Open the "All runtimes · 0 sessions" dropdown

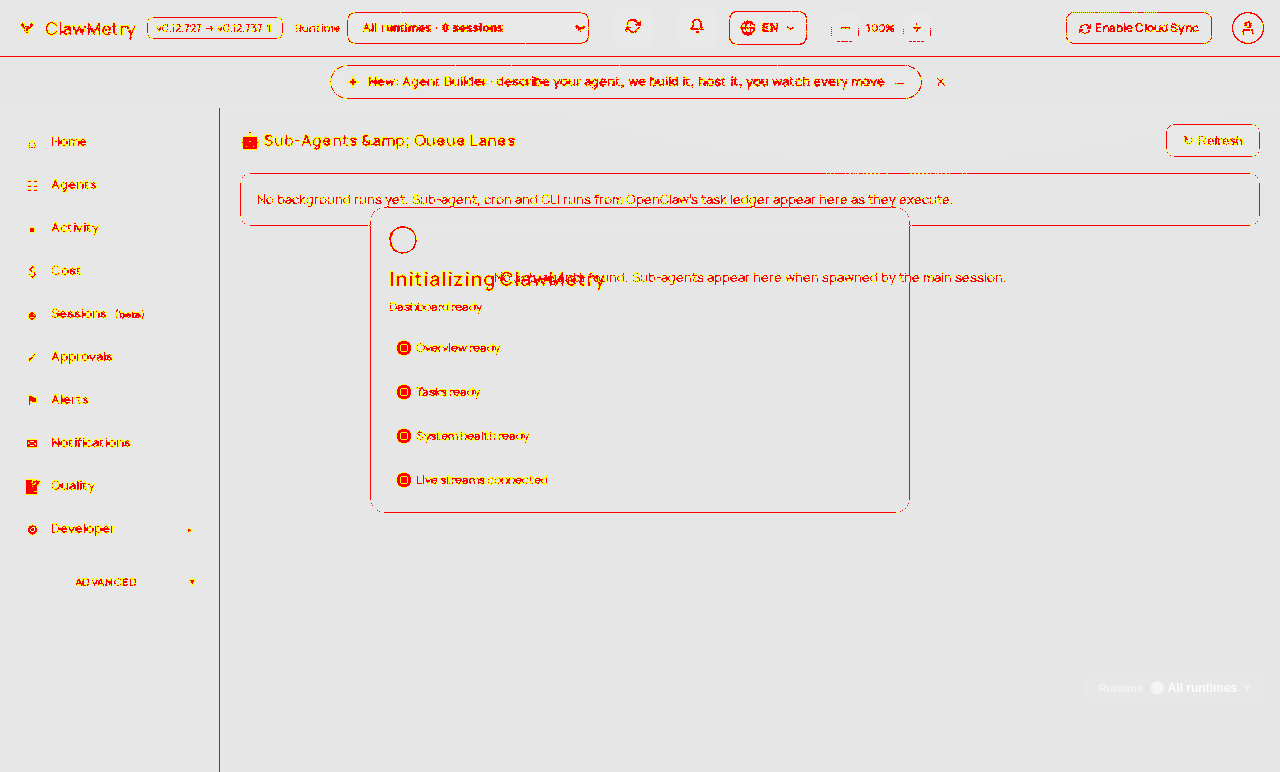468,28
